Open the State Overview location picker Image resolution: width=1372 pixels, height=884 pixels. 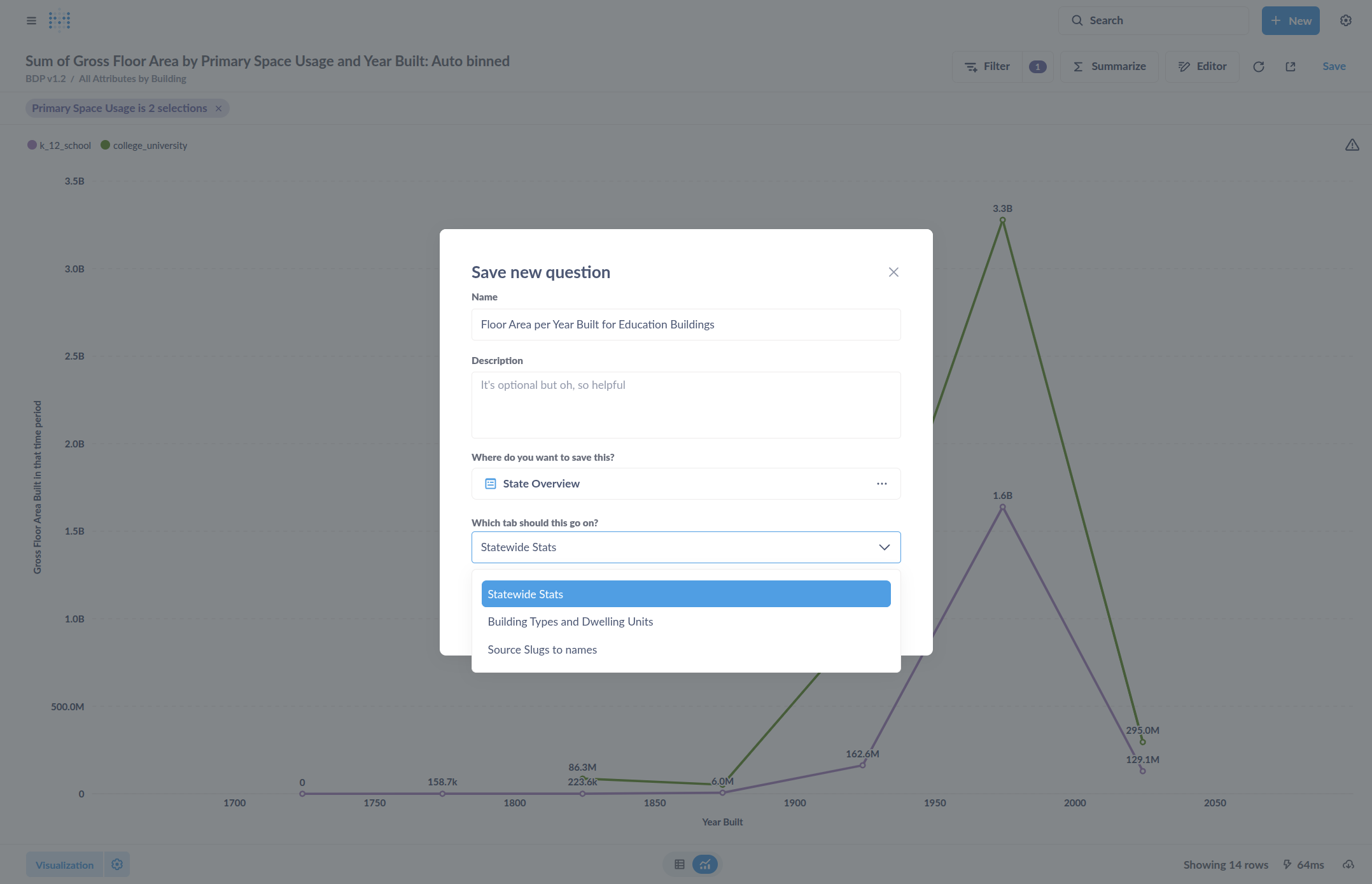[x=685, y=484]
